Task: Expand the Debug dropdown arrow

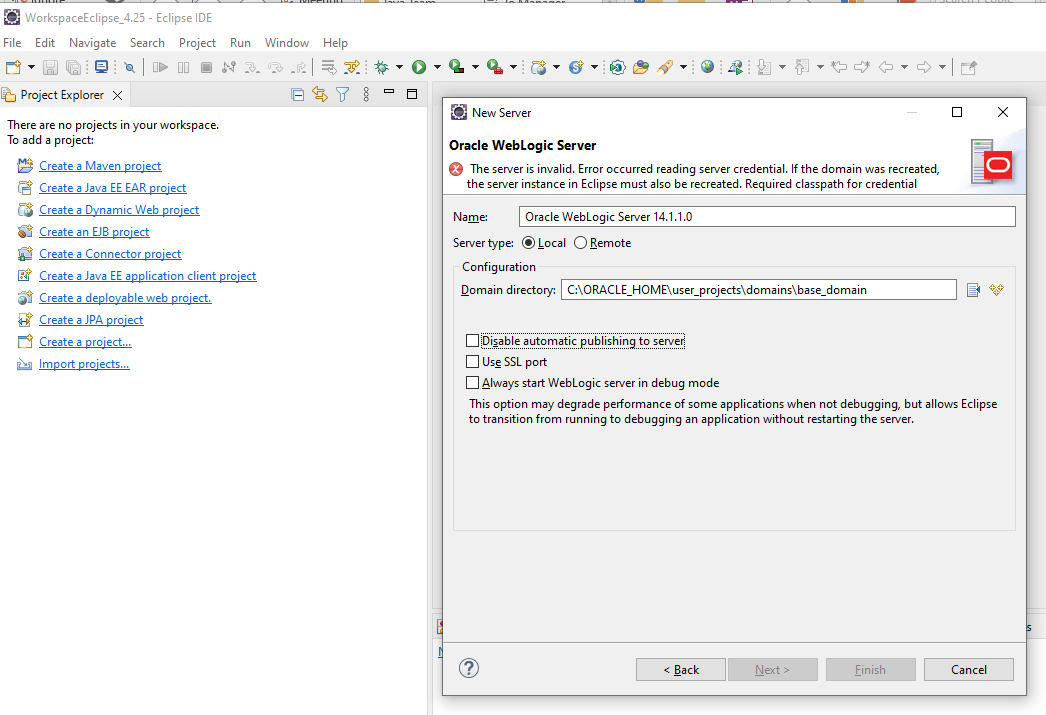Action: [x=399, y=67]
